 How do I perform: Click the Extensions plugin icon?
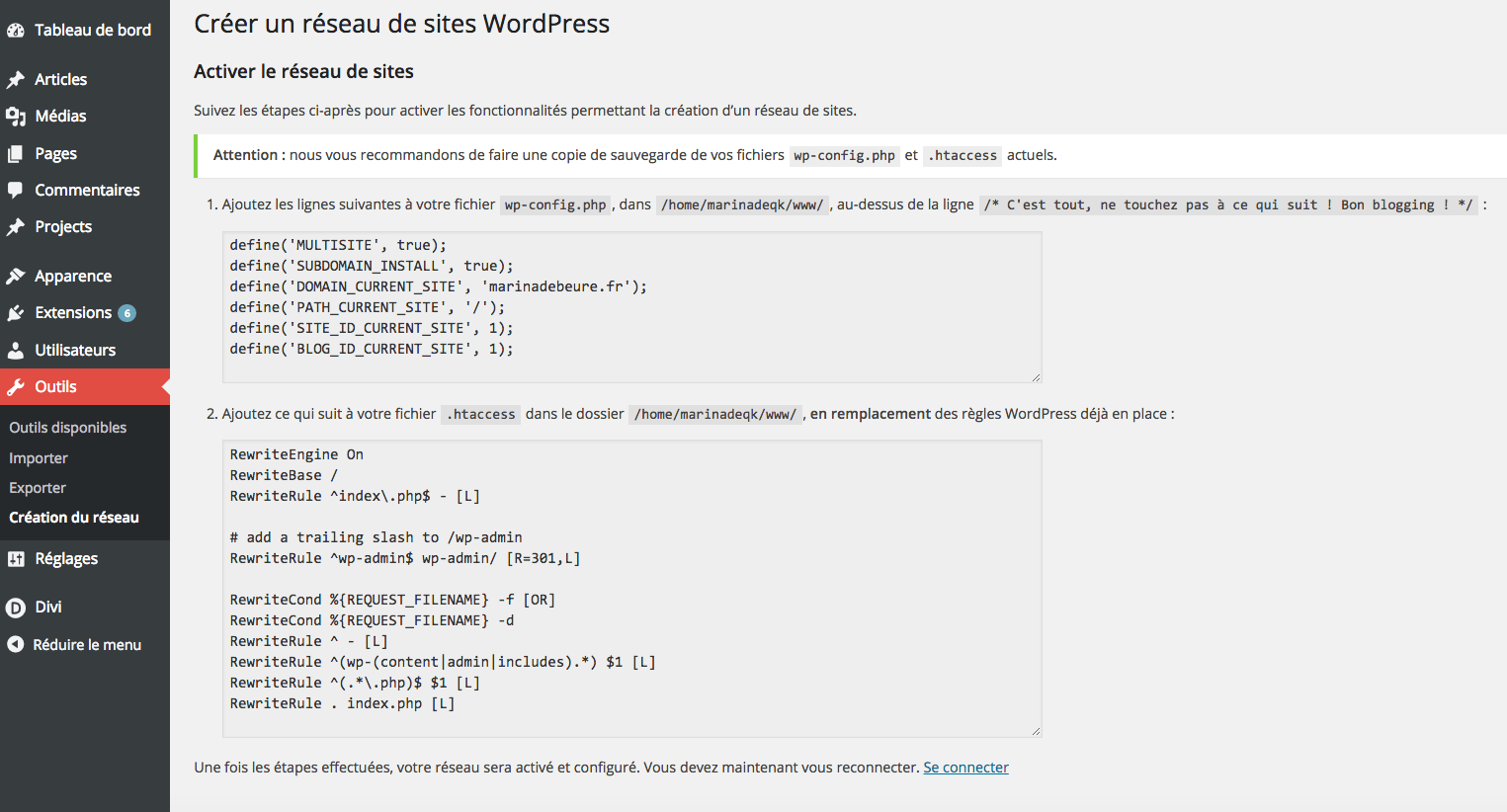(x=17, y=312)
